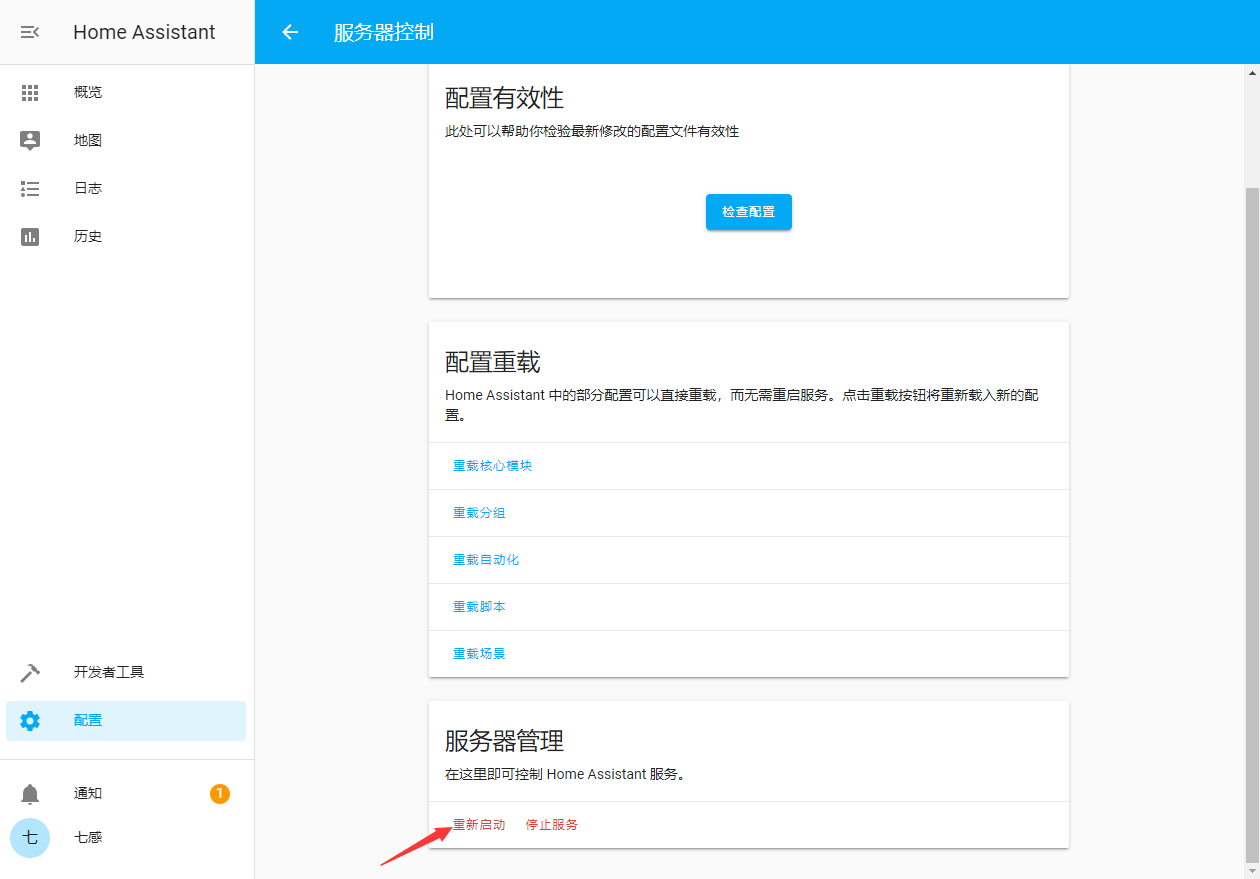Click the 历史 history chart icon

click(x=30, y=237)
